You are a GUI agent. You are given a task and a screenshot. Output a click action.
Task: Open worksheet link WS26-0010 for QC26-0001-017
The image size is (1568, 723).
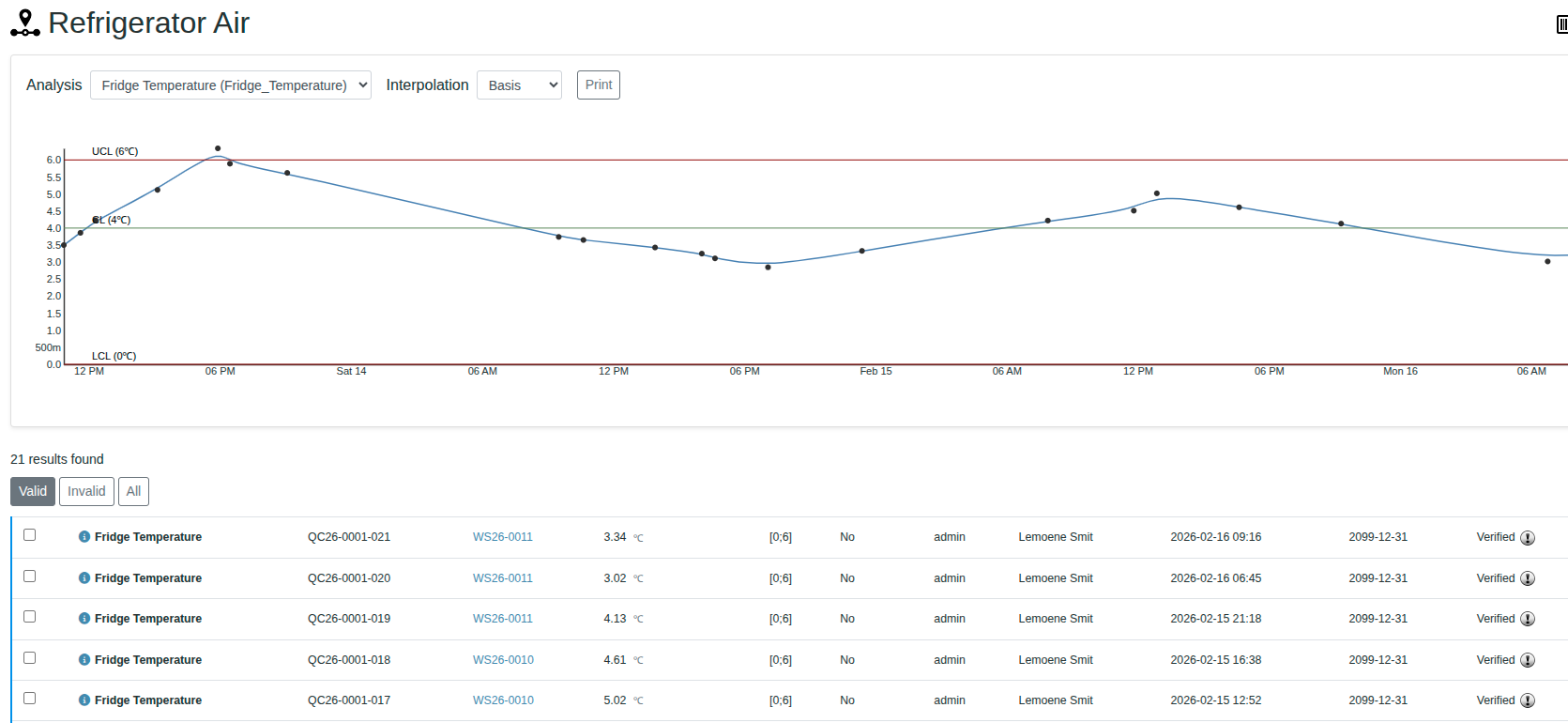pos(503,700)
